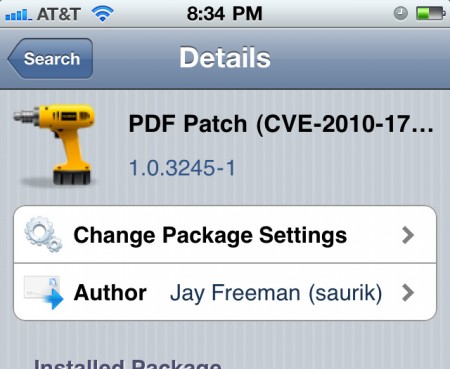Expand the Change Package Settings chevron
450x369 pixels.
click(408, 235)
